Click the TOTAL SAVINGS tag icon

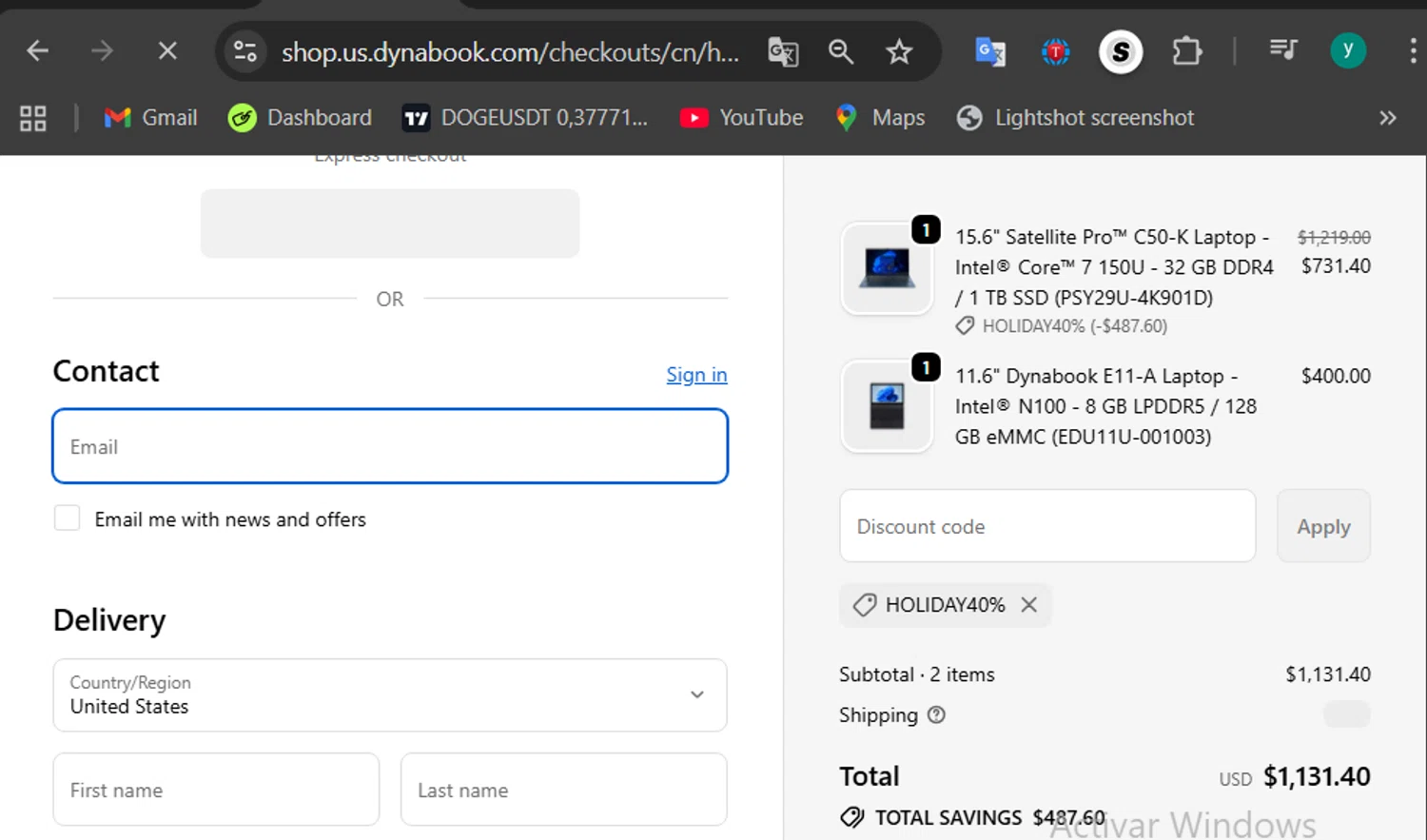pos(851,817)
